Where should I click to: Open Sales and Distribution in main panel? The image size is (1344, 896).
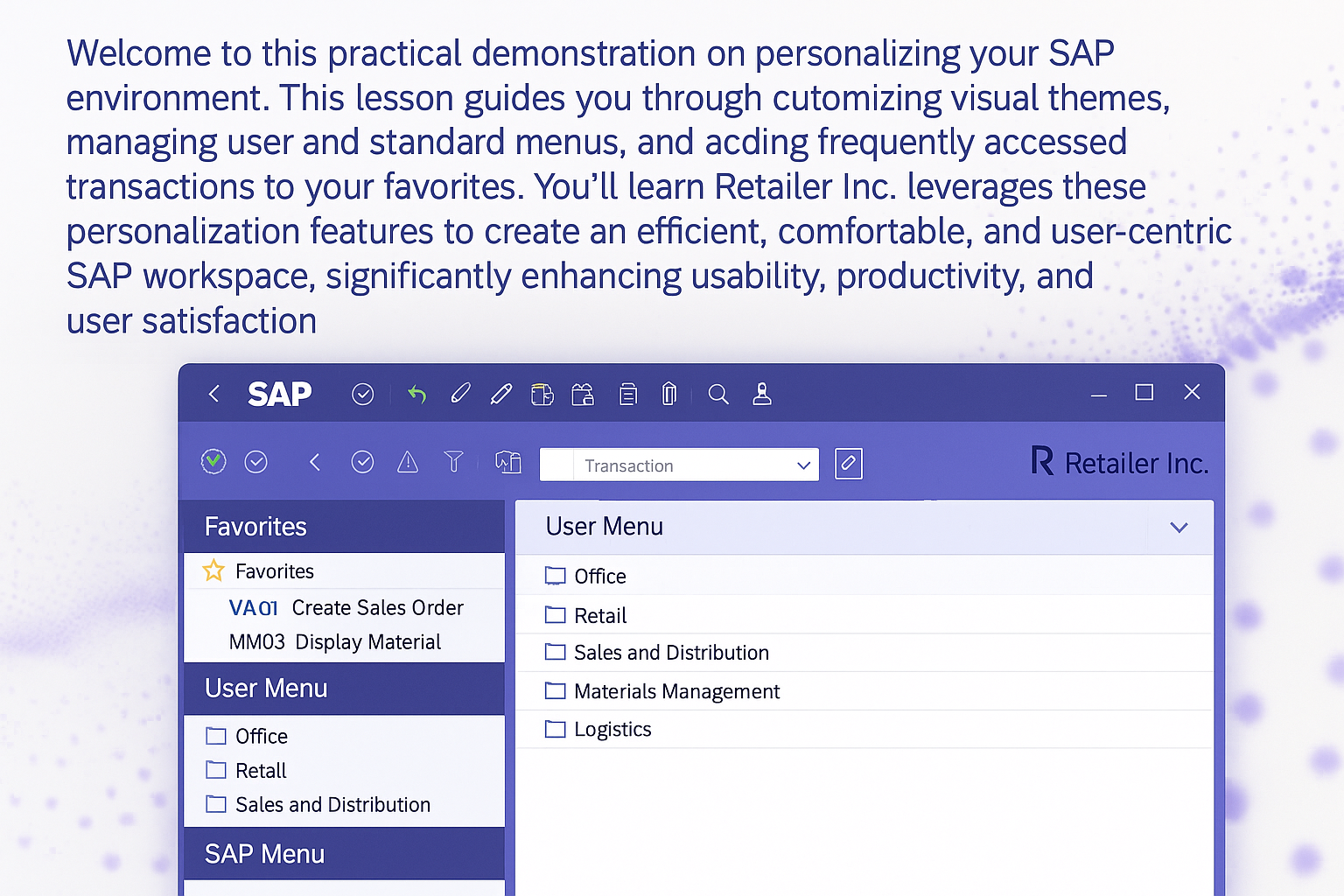coord(657,653)
